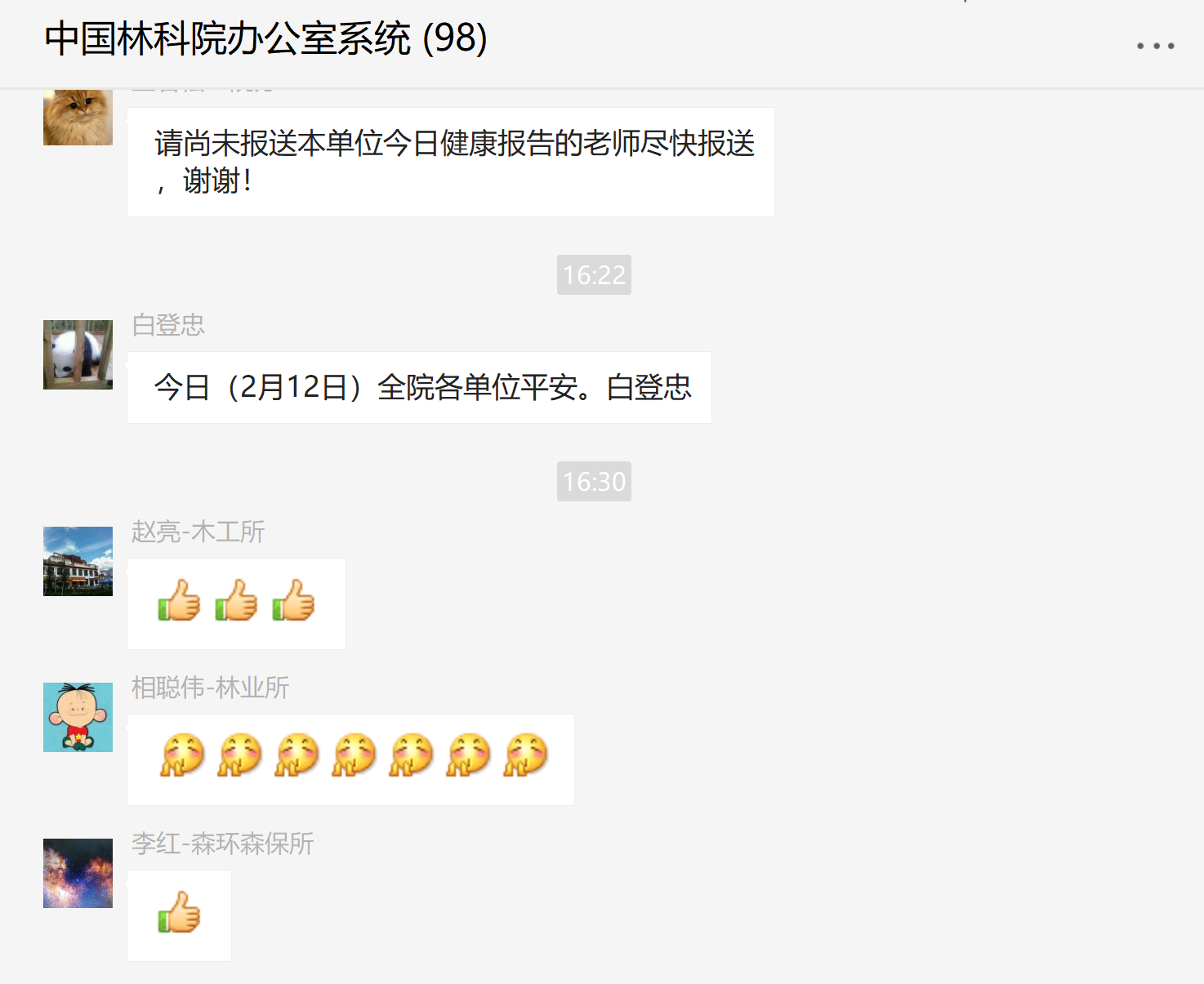1204x984 pixels.
Task: Select the health report reminder message bubble
Action: [451, 162]
